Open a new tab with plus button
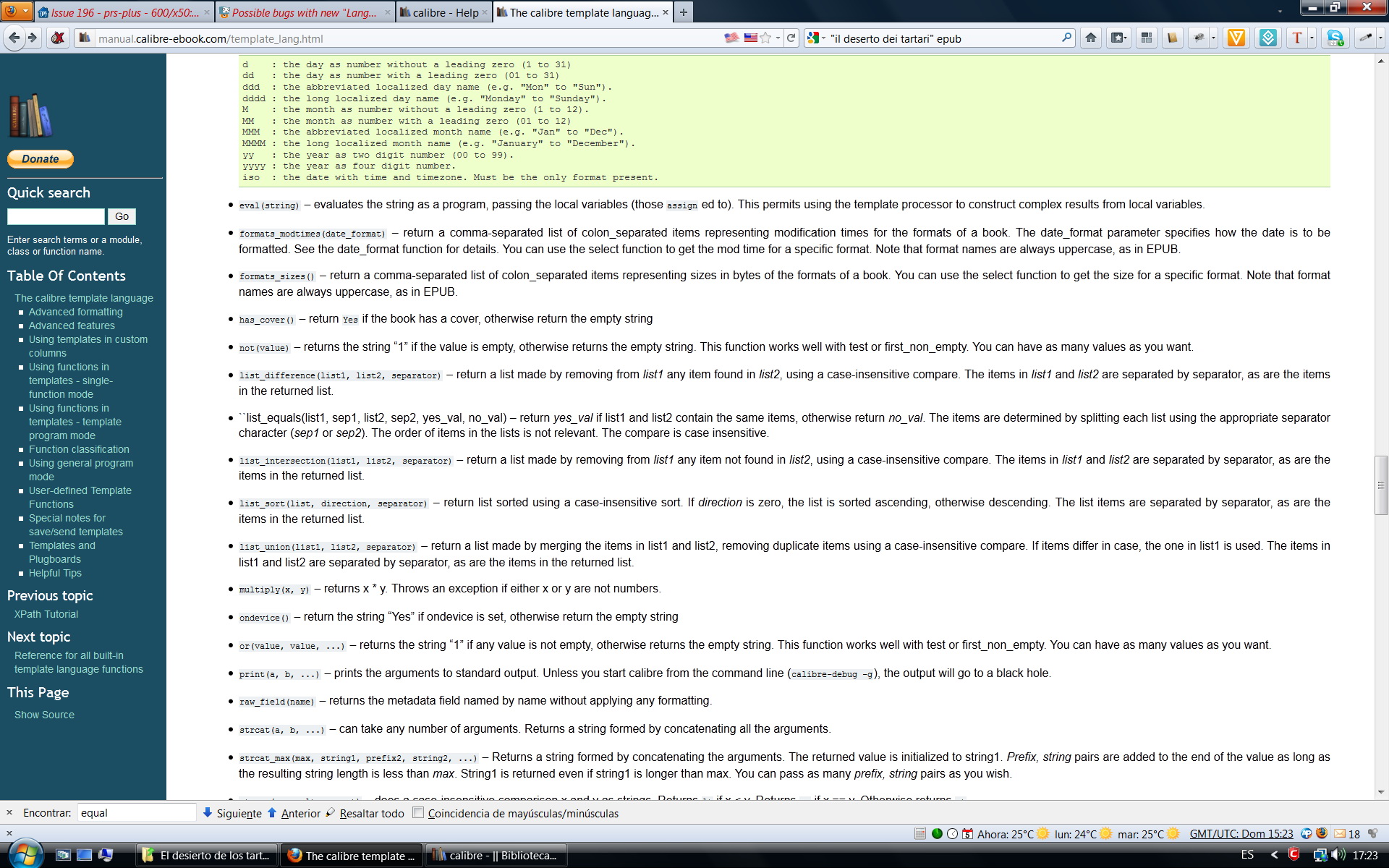The height and width of the screenshot is (868, 1389). pyautogui.click(x=683, y=12)
